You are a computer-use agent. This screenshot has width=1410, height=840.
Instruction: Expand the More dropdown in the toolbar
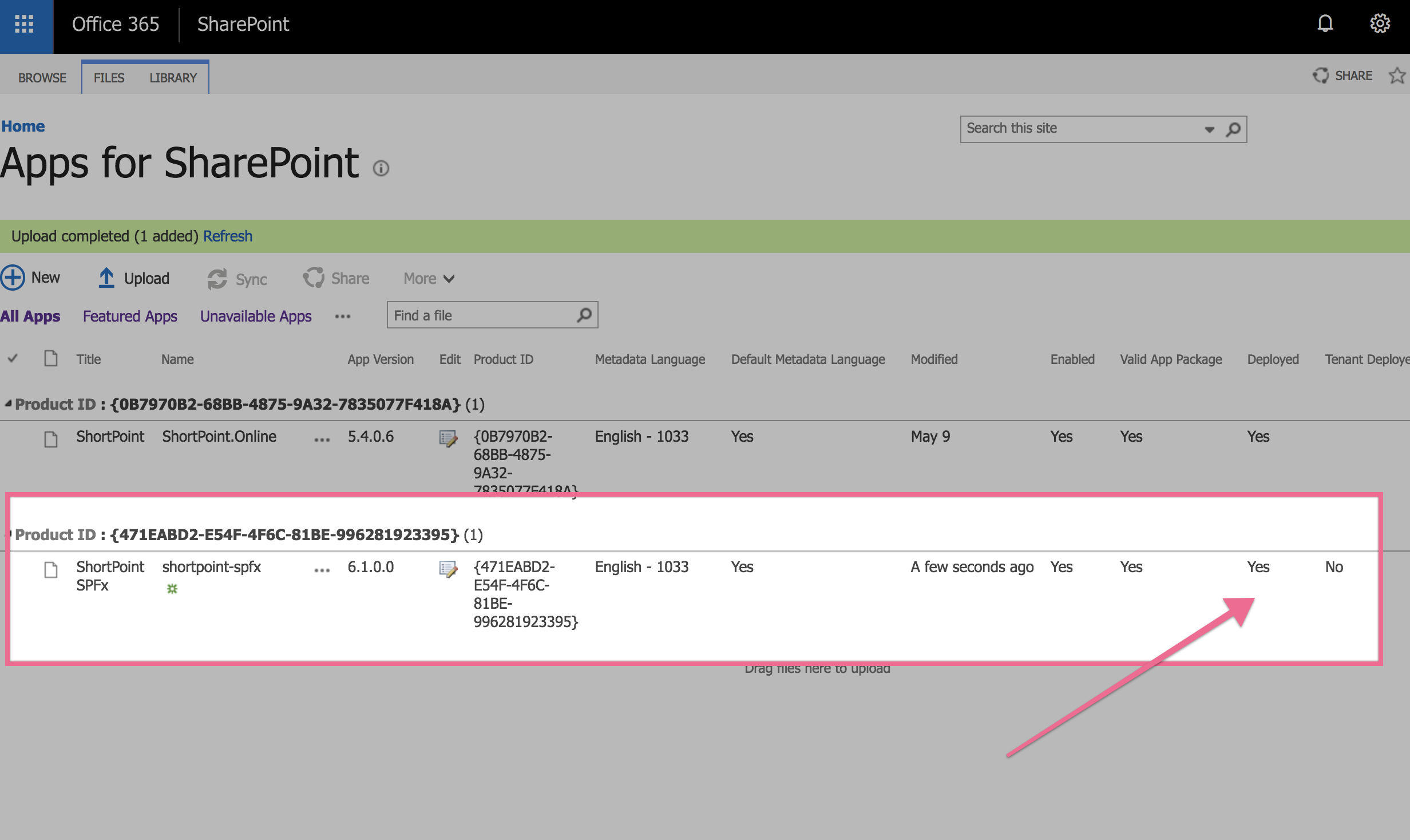pyautogui.click(x=429, y=279)
